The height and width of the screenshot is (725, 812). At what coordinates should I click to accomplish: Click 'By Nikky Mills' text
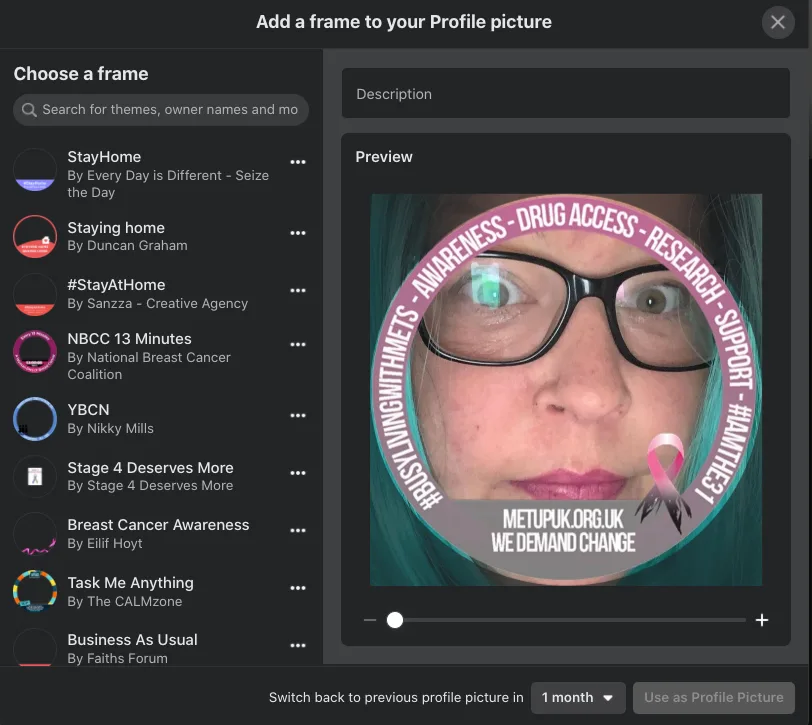(110, 428)
